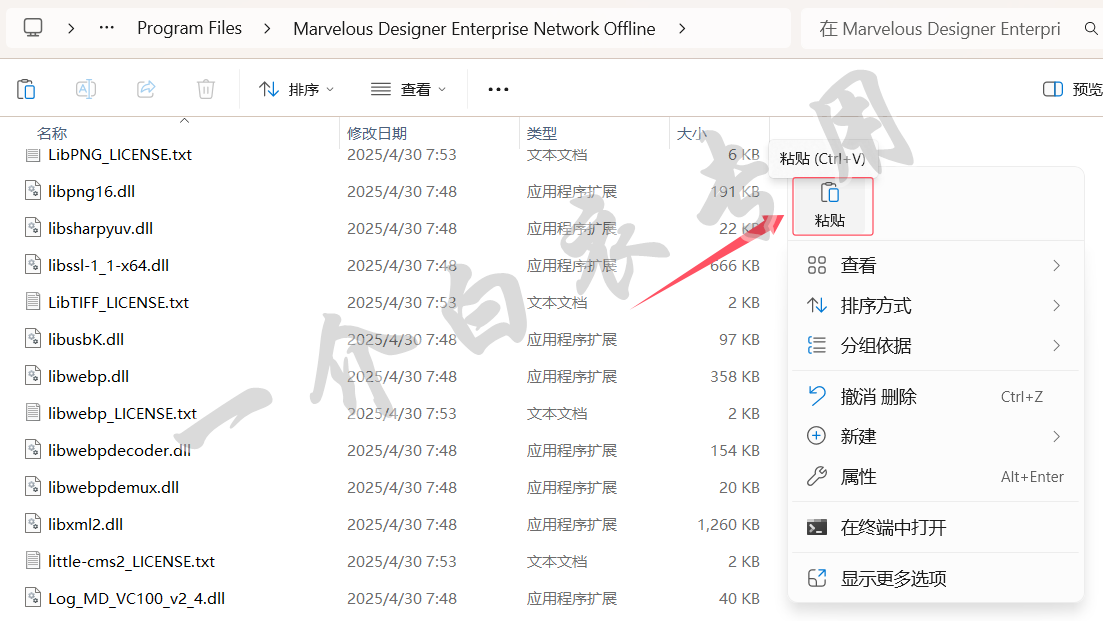Viewport: 1103px width, 621px height.
Task: Click the modified date of libpng16.dll
Action: 402,192
